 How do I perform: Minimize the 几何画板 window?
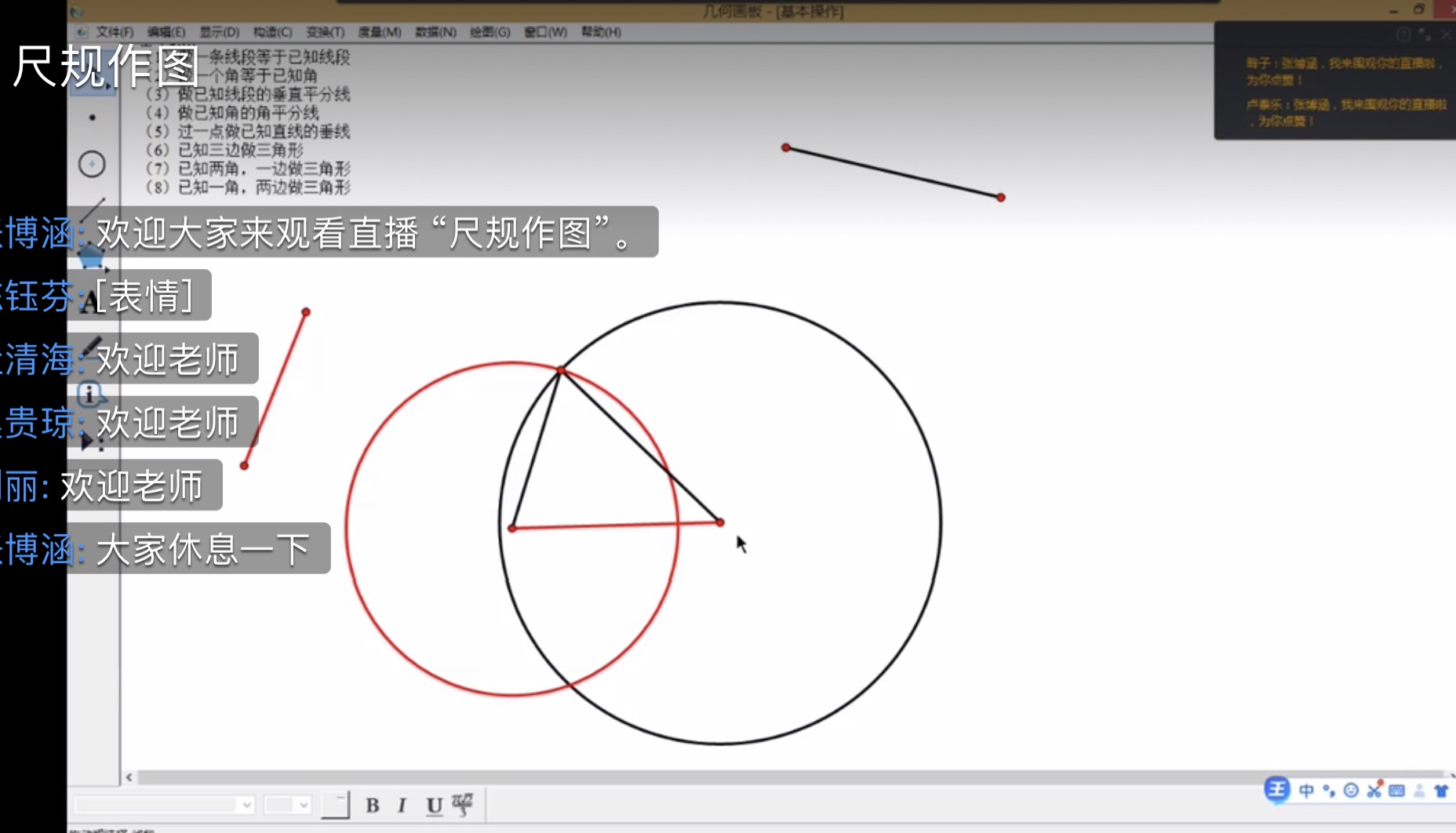1393,11
